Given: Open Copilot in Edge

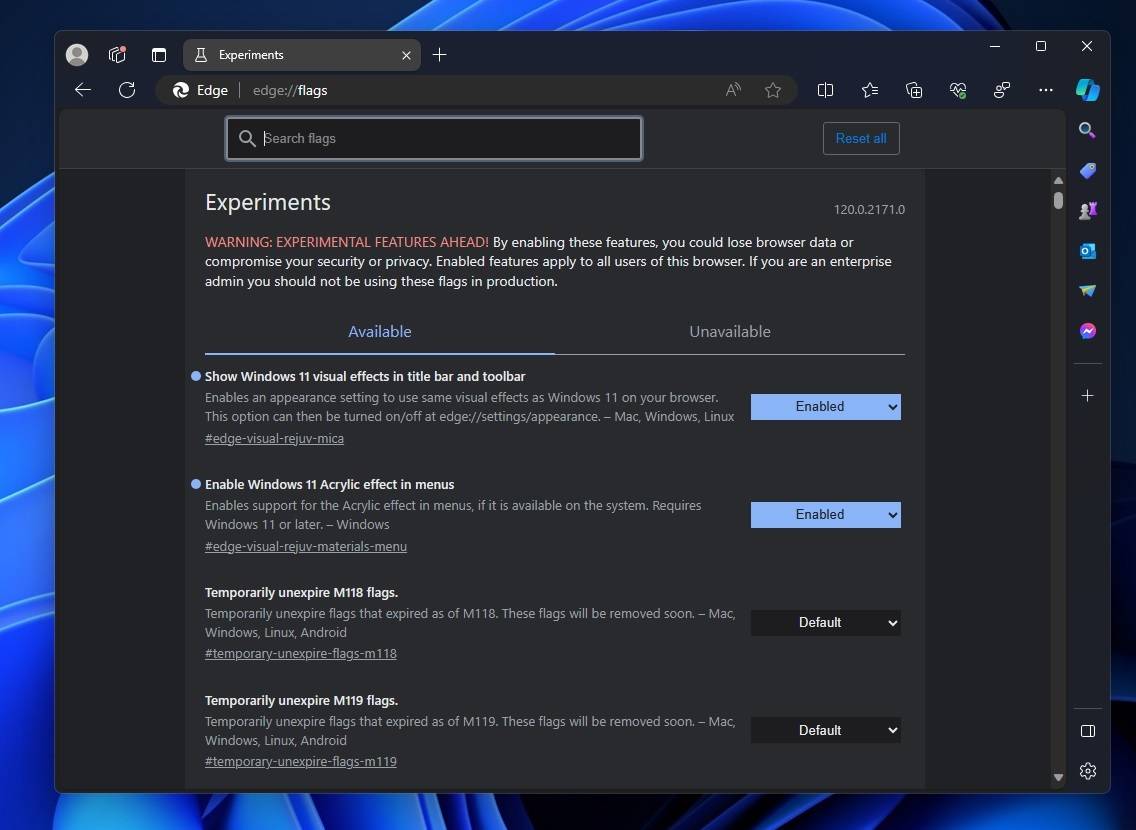Looking at the screenshot, I should (1087, 90).
